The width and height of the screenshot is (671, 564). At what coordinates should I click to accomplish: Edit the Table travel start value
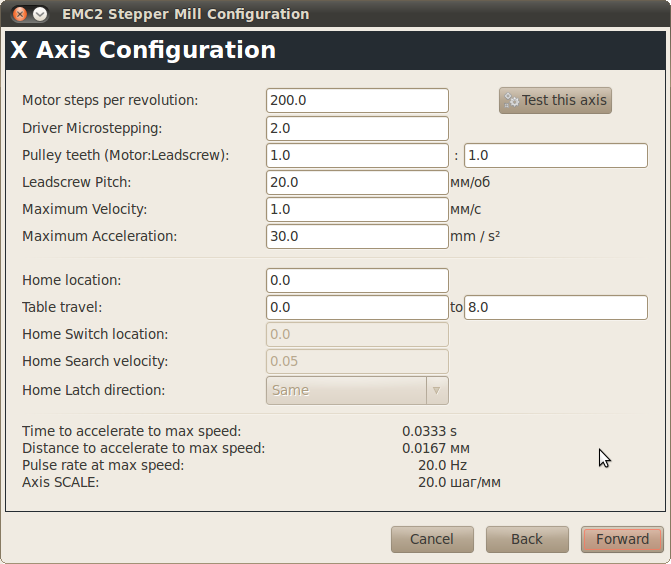point(357,307)
